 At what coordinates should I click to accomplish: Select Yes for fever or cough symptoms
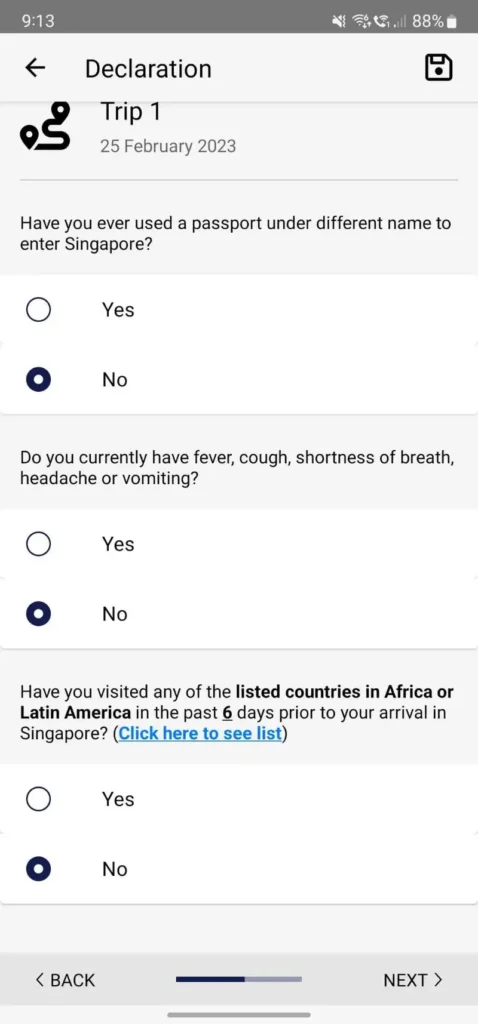pyautogui.click(x=239, y=544)
